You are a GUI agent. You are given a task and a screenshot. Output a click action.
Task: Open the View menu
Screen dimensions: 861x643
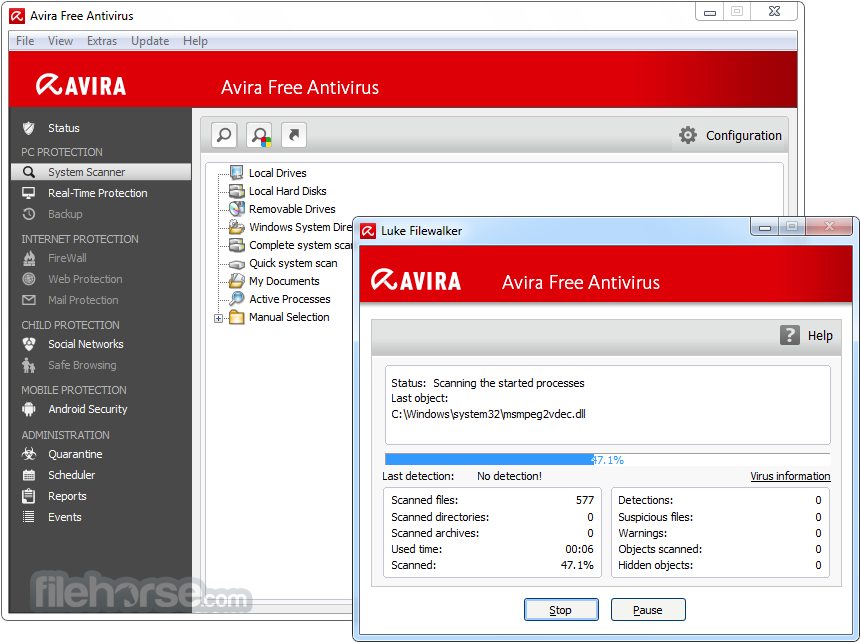[x=60, y=41]
